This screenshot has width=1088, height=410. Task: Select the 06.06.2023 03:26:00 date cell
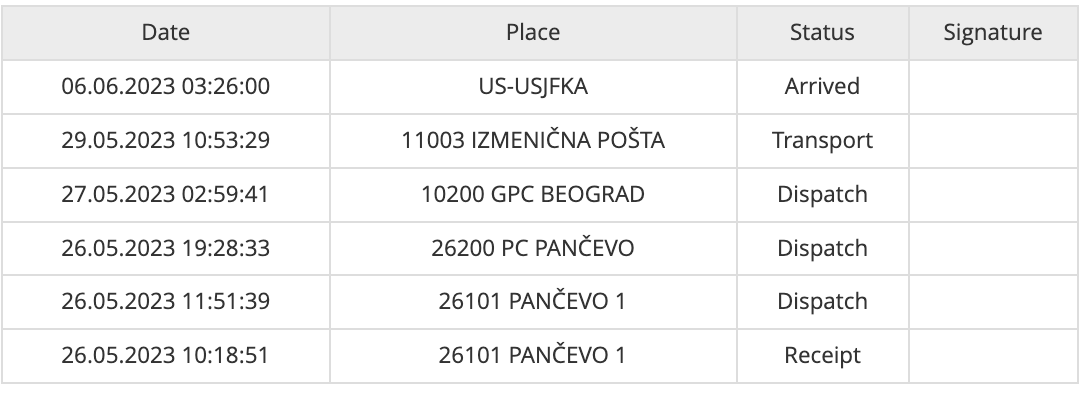pyautogui.click(x=166, y=87)
